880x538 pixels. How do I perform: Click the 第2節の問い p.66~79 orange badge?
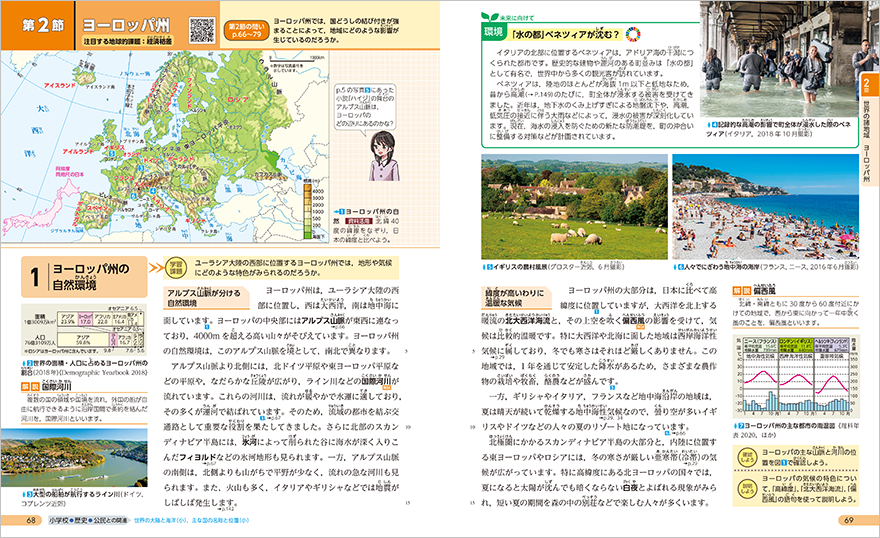click(x=246, y=31)
